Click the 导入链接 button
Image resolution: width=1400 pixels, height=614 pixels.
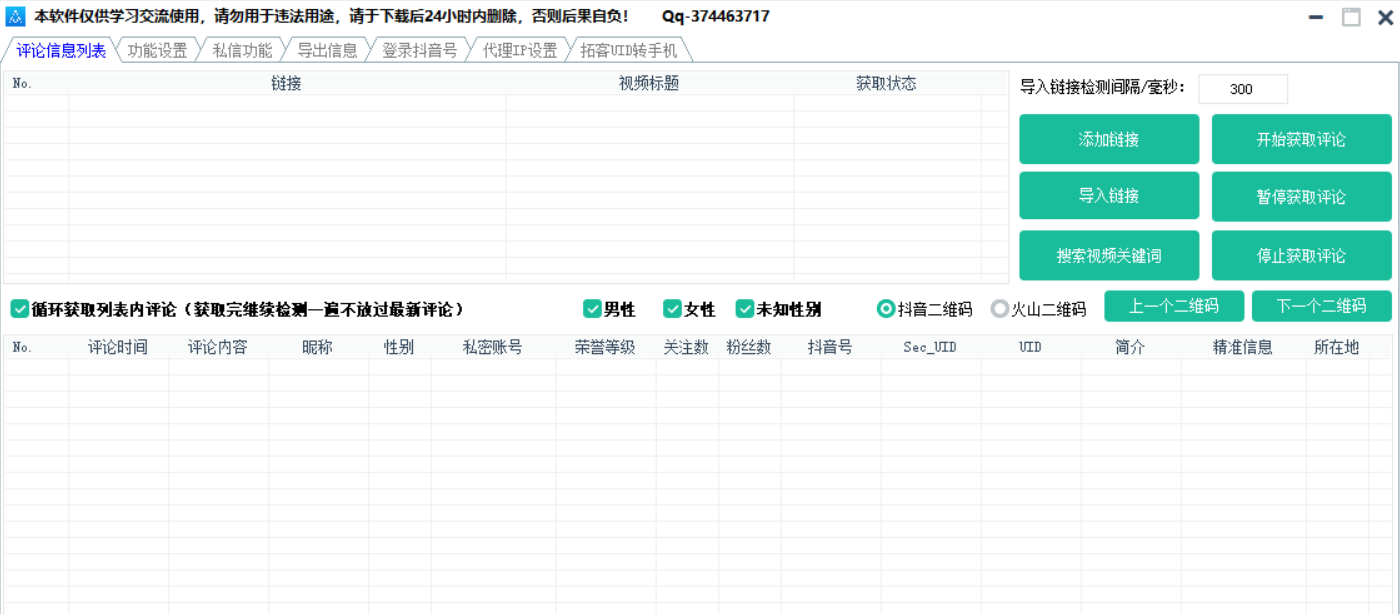tap(1108, 196)
